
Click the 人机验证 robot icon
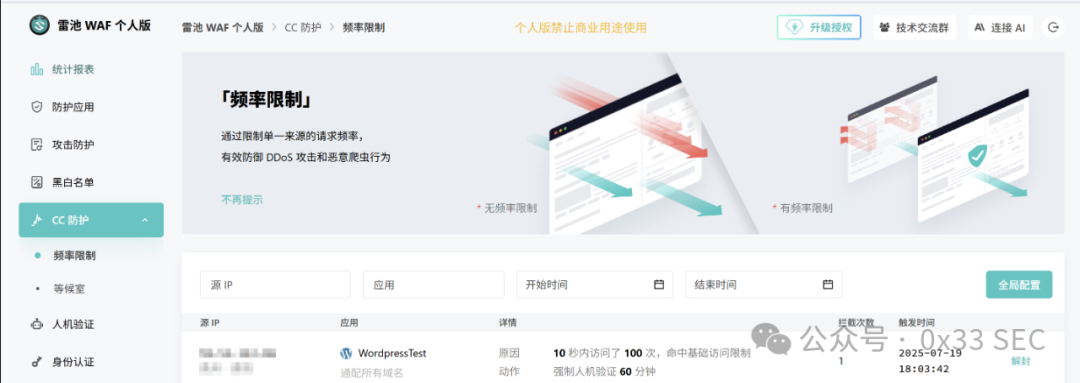[x=37, y=324]
